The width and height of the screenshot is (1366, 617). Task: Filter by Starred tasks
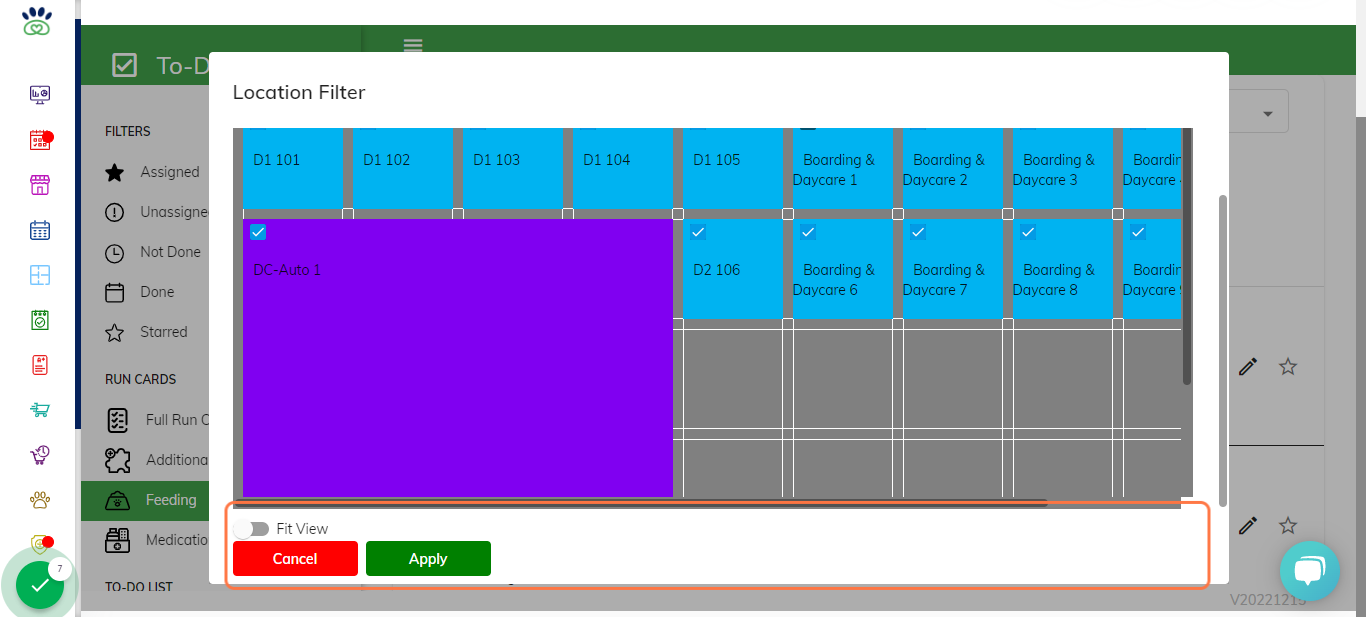[x=146, y=332]
